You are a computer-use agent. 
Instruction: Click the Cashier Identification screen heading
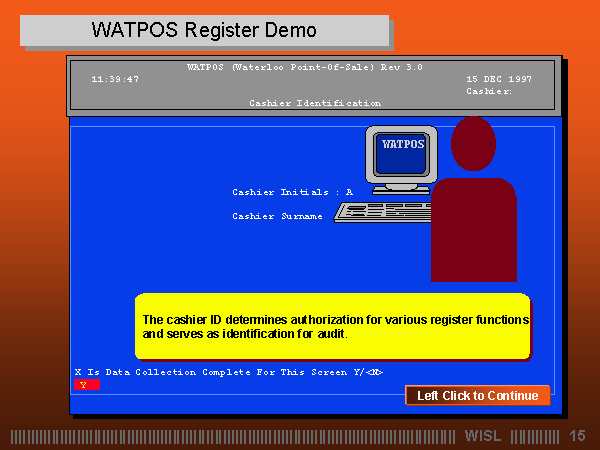(314, 103)
